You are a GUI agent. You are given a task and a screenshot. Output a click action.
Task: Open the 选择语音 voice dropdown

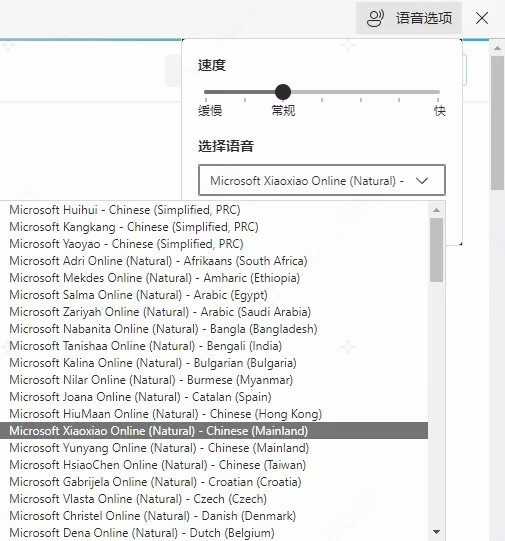click(322, 180)
